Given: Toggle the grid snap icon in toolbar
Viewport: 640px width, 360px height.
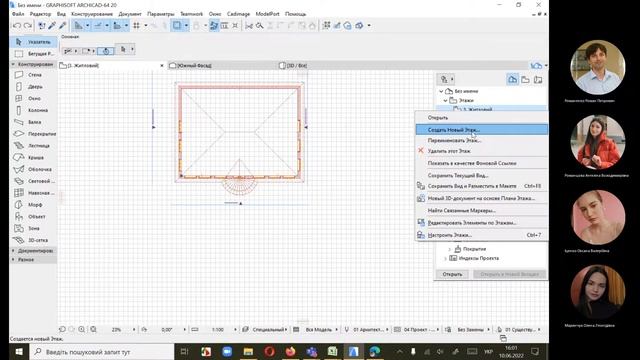Looking at the screenshot, I should click(x=136, y=26).
